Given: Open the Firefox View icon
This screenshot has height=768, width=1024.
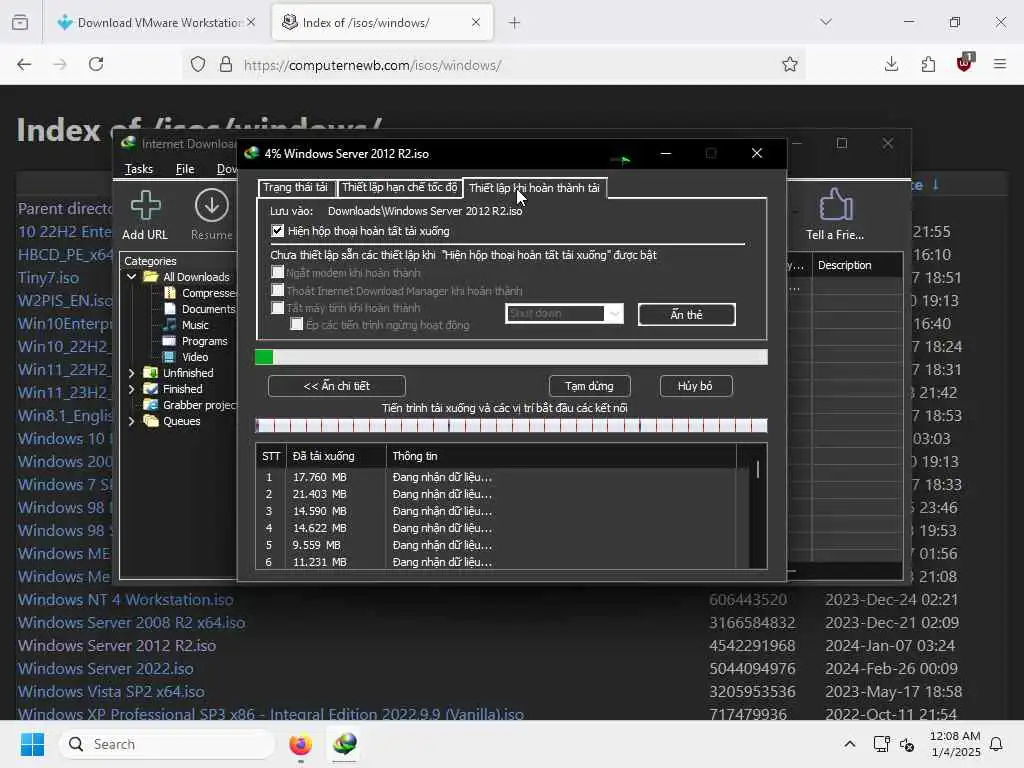Looking at the screenshot, I should click(x=20, y=22).
